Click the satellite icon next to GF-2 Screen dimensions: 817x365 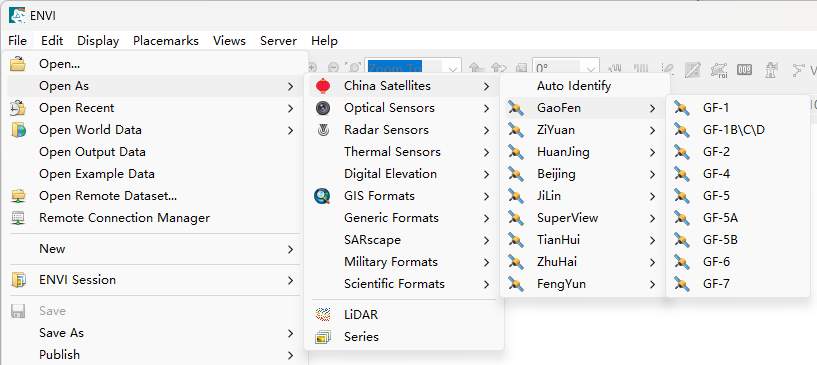tap(682, 152)
